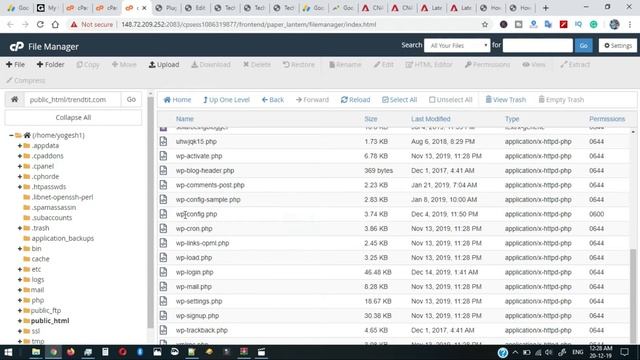Sort files by the Size column header
Image resolution: width=640 pixels, height=360 pixels.
[371, 119]
